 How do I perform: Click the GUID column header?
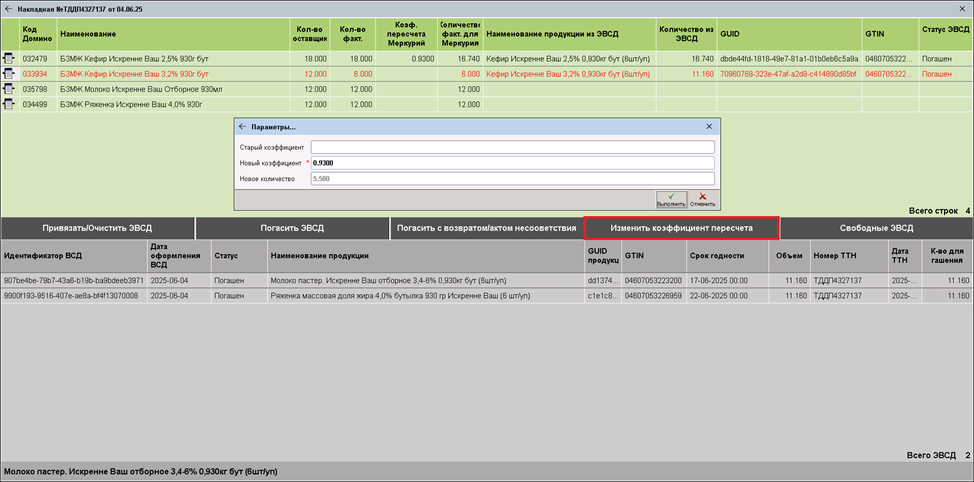pos(789,34)
